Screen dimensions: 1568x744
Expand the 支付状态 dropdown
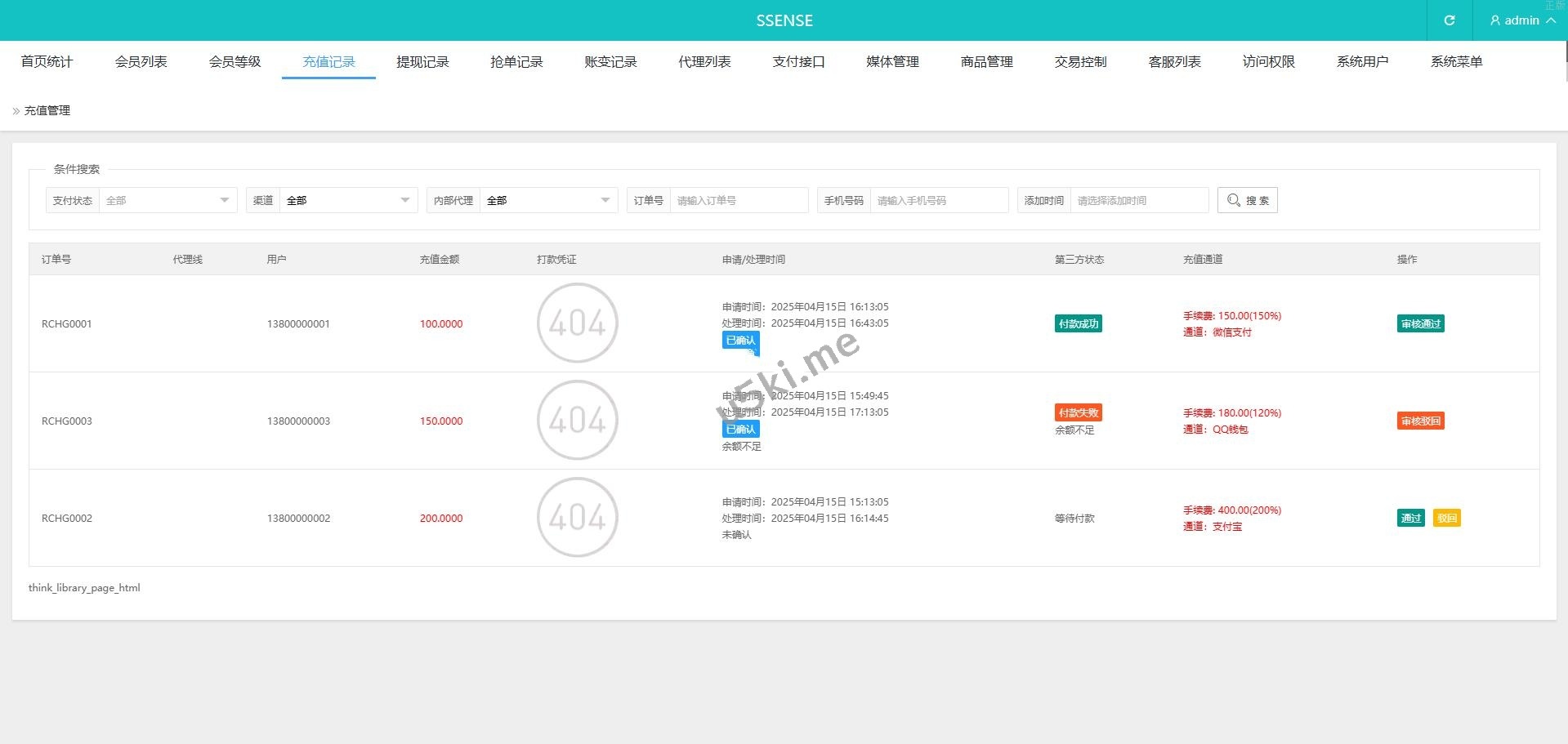click(167, 200)
